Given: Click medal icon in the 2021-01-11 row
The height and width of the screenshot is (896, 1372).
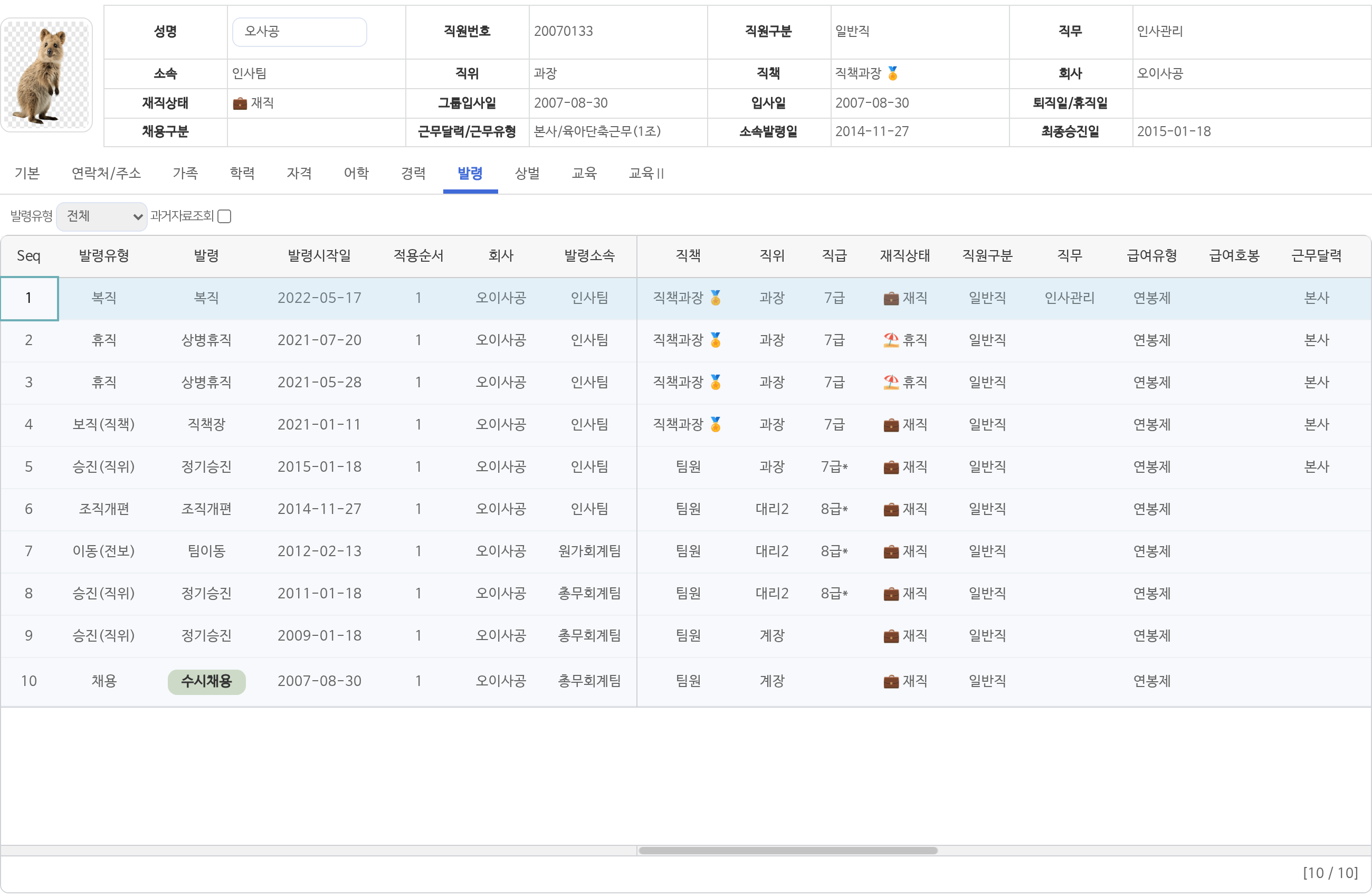Looking at the screenshot, I should point(716,424).
